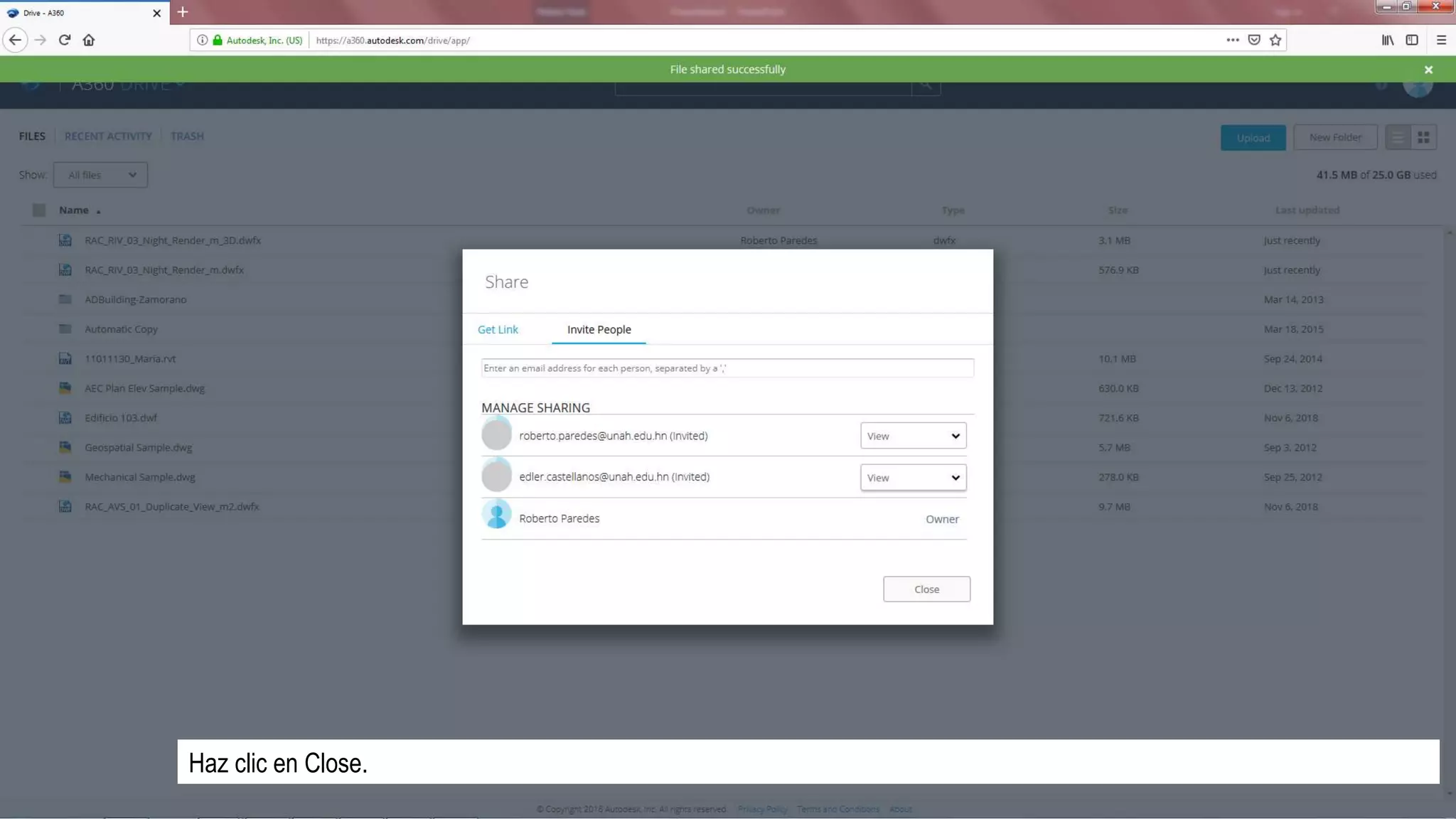The width and height of the screenshot is (1456, 819).
Task: Open permission dropdown for roberto.paredes
Action: [x=913, y=436]
